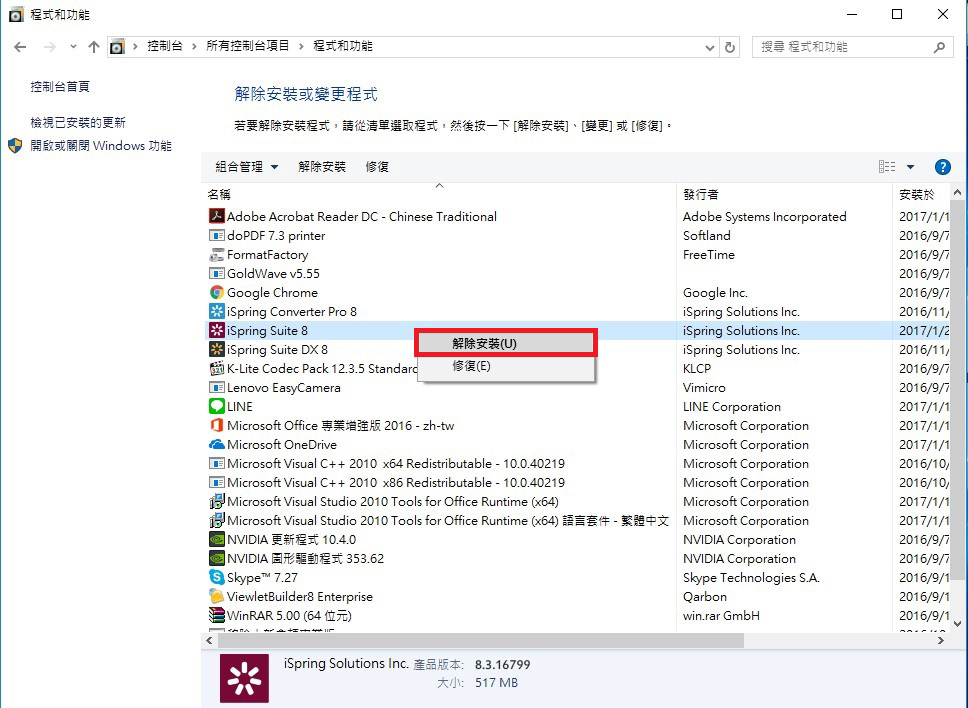This screenshot has height=708, width=968.
Task: Click the Adobe Acrobat Reader DC icon
Action: click(x=217, y=216)
